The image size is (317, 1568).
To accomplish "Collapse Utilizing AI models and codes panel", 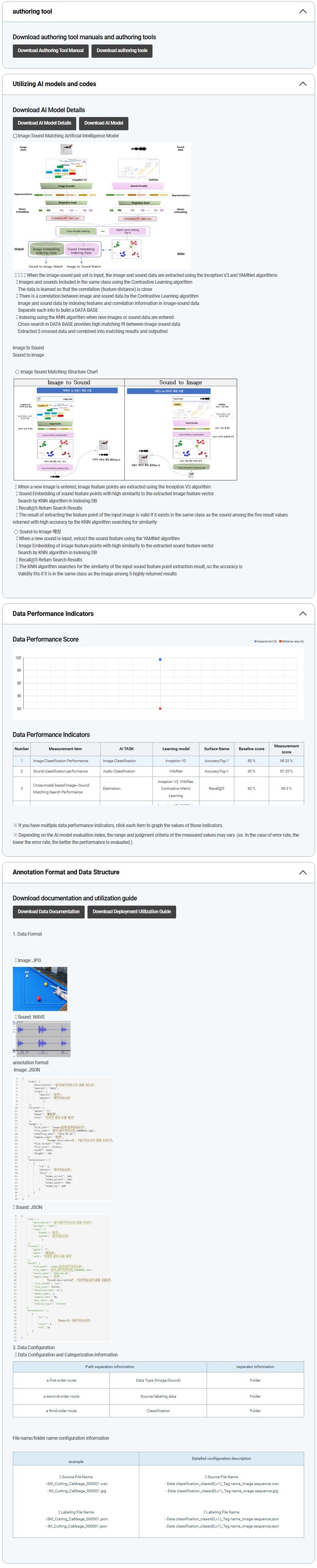I will coord(303,84).
